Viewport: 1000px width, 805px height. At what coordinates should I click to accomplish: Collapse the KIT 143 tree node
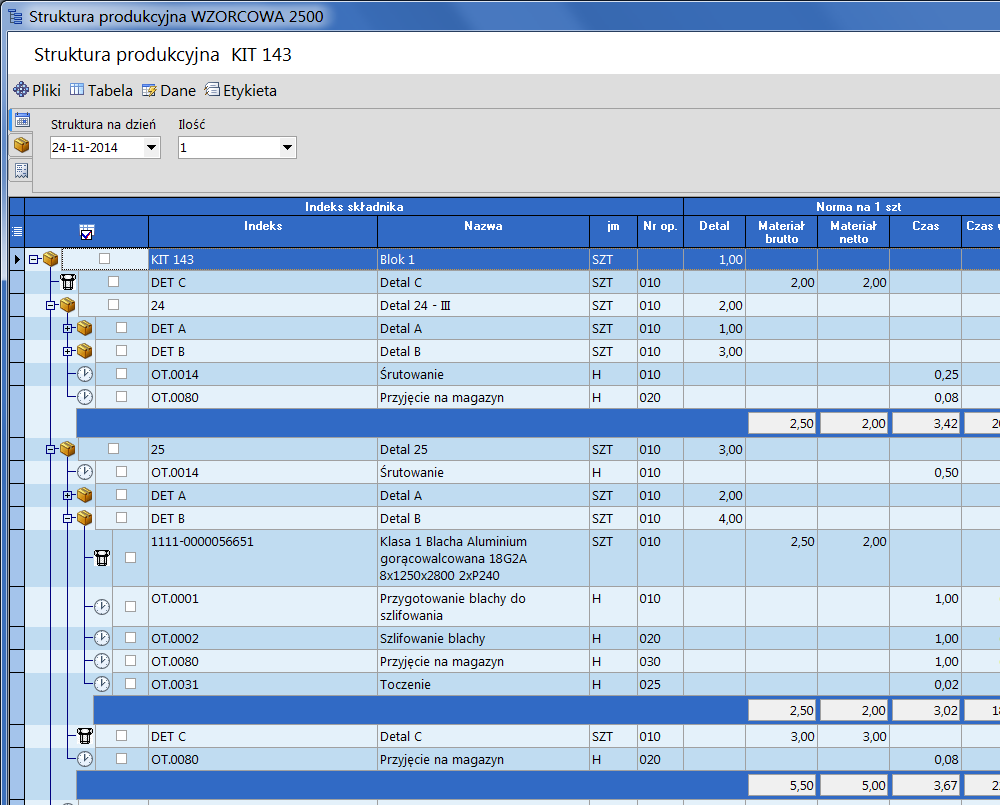coord(34,260)
